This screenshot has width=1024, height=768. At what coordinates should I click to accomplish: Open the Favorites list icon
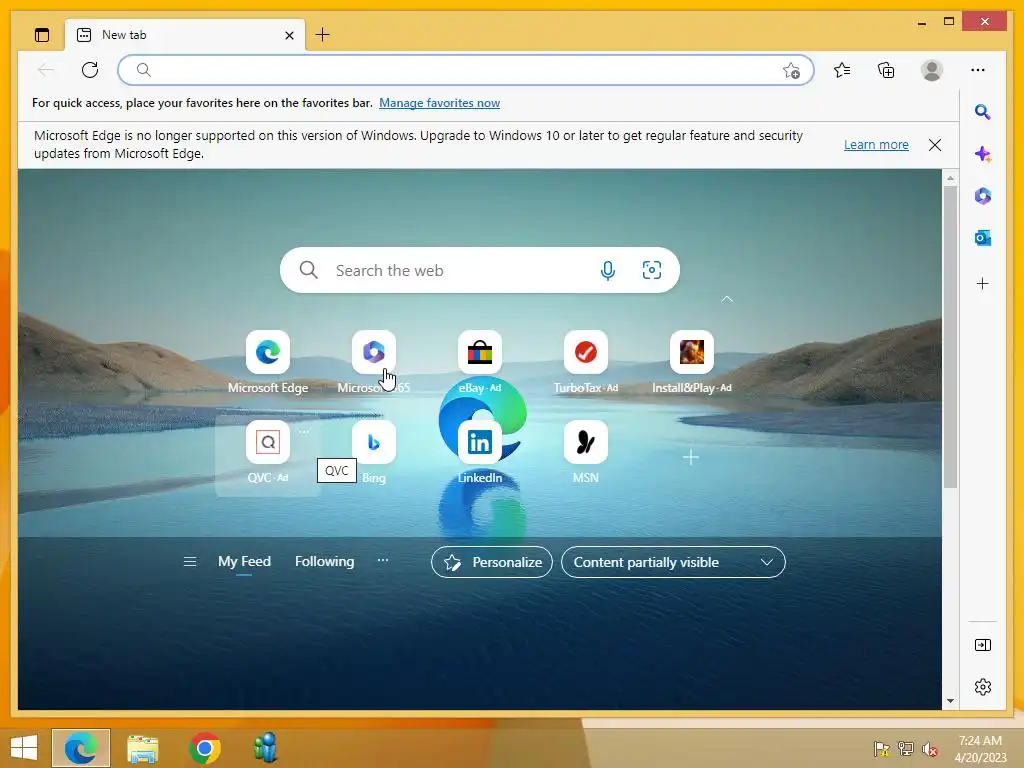[842, 70]
